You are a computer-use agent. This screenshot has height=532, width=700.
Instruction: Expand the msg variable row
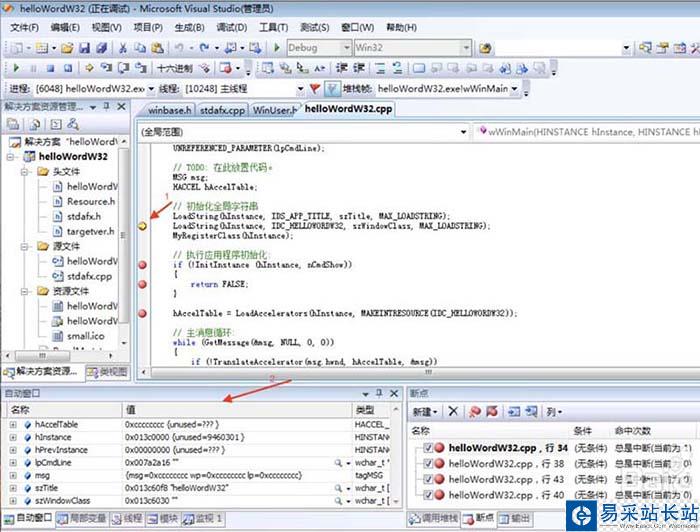[13, 476]
